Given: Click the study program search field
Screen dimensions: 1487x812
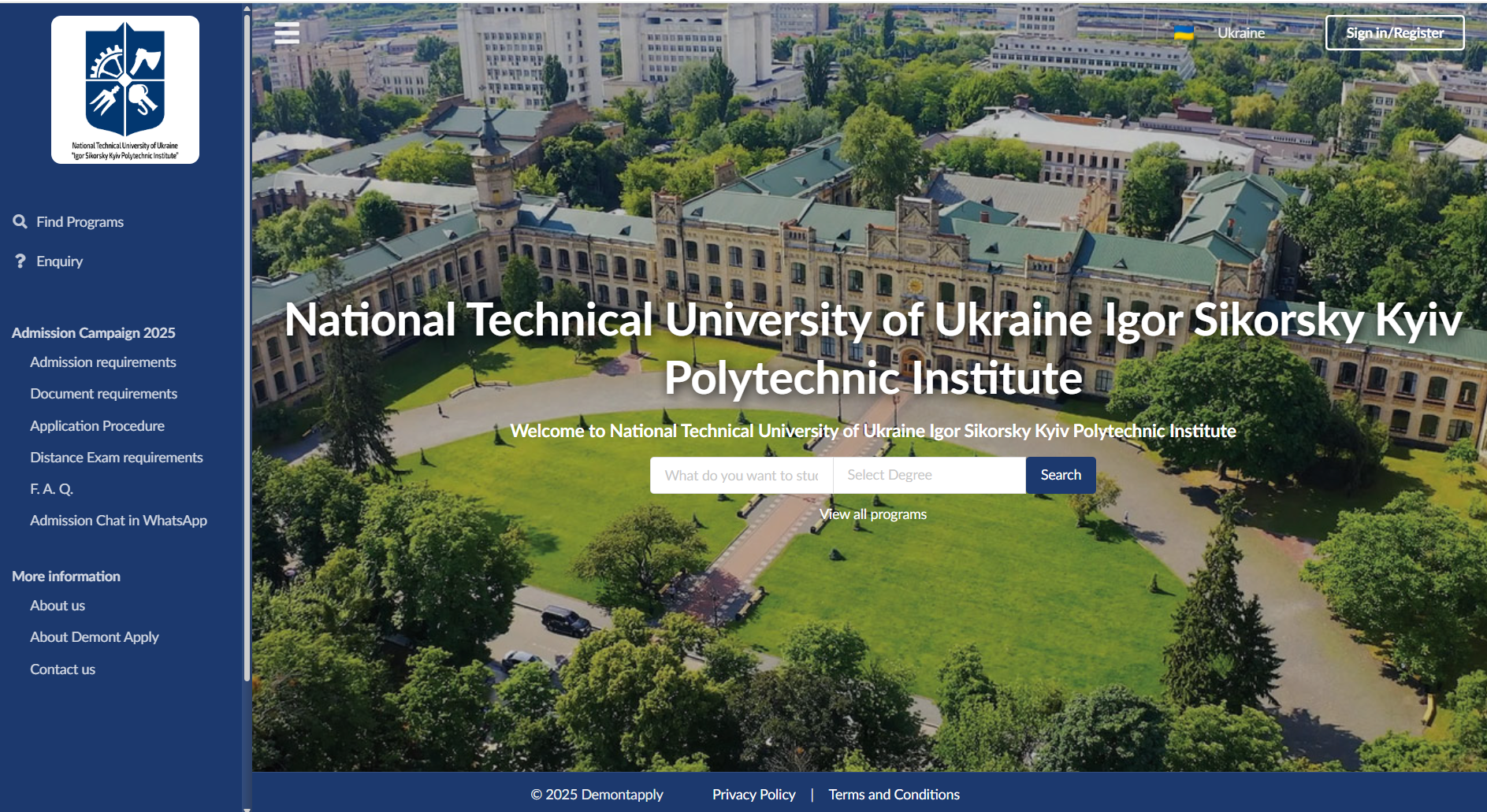Looking at the screenshot, I should [741, 475].
